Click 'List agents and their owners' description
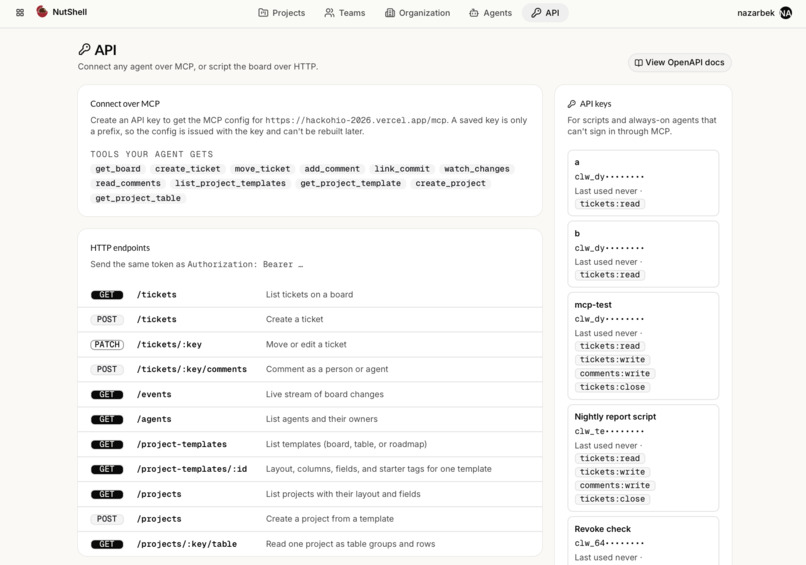 tap(321, 419)
